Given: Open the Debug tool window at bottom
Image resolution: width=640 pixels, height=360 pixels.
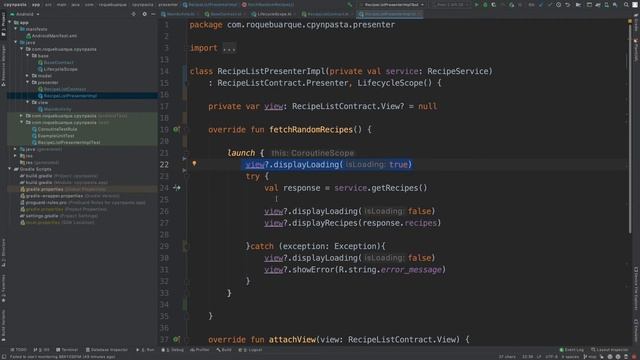Looking at the screenshot, I should click(172, 350).
